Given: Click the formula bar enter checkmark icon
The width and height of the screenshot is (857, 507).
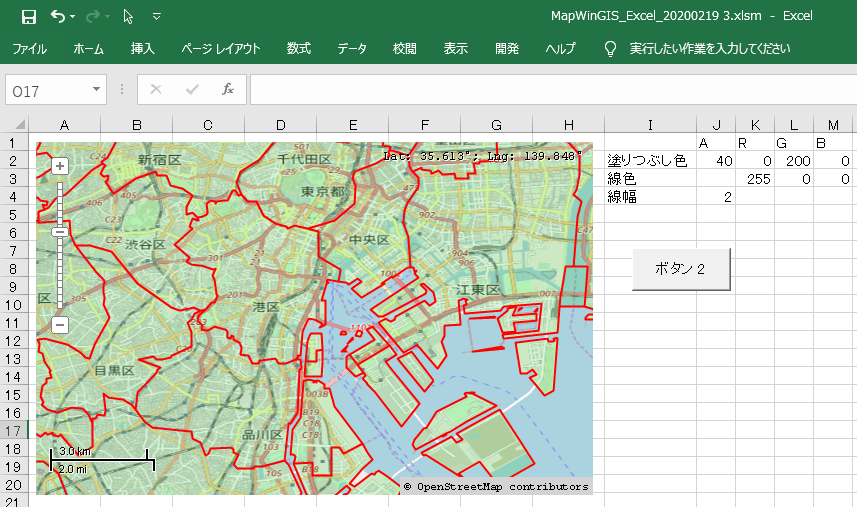Looking at the screenshot, I should pyautogui.click(x=192, y=89).
